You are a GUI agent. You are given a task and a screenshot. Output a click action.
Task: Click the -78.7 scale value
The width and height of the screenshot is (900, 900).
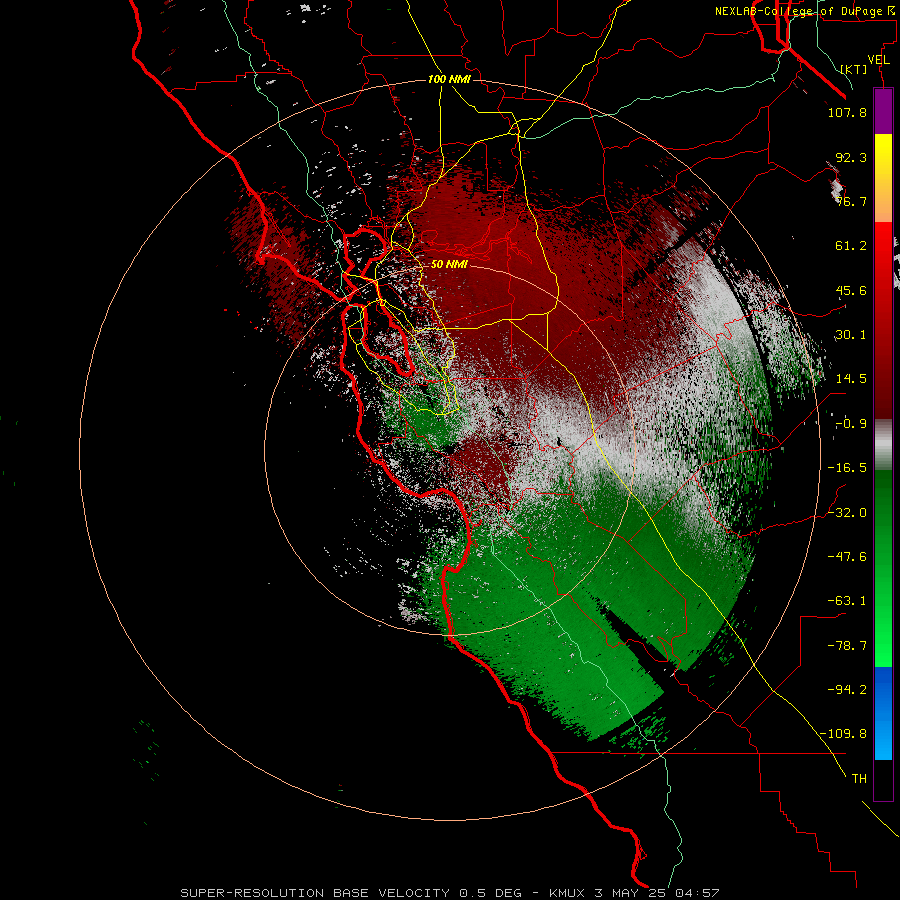pos(847,646)
